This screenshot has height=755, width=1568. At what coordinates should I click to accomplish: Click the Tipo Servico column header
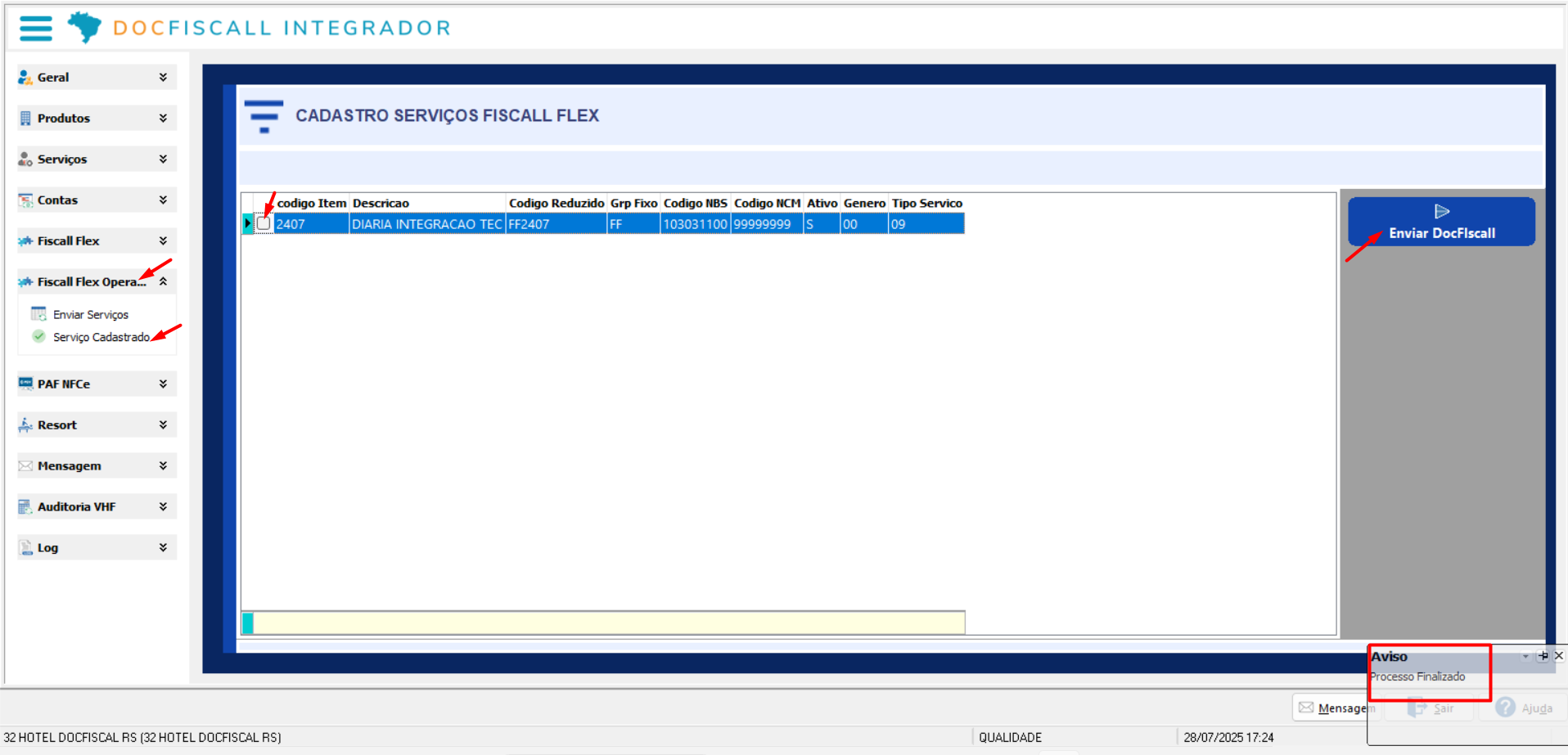tap(927, 203)
